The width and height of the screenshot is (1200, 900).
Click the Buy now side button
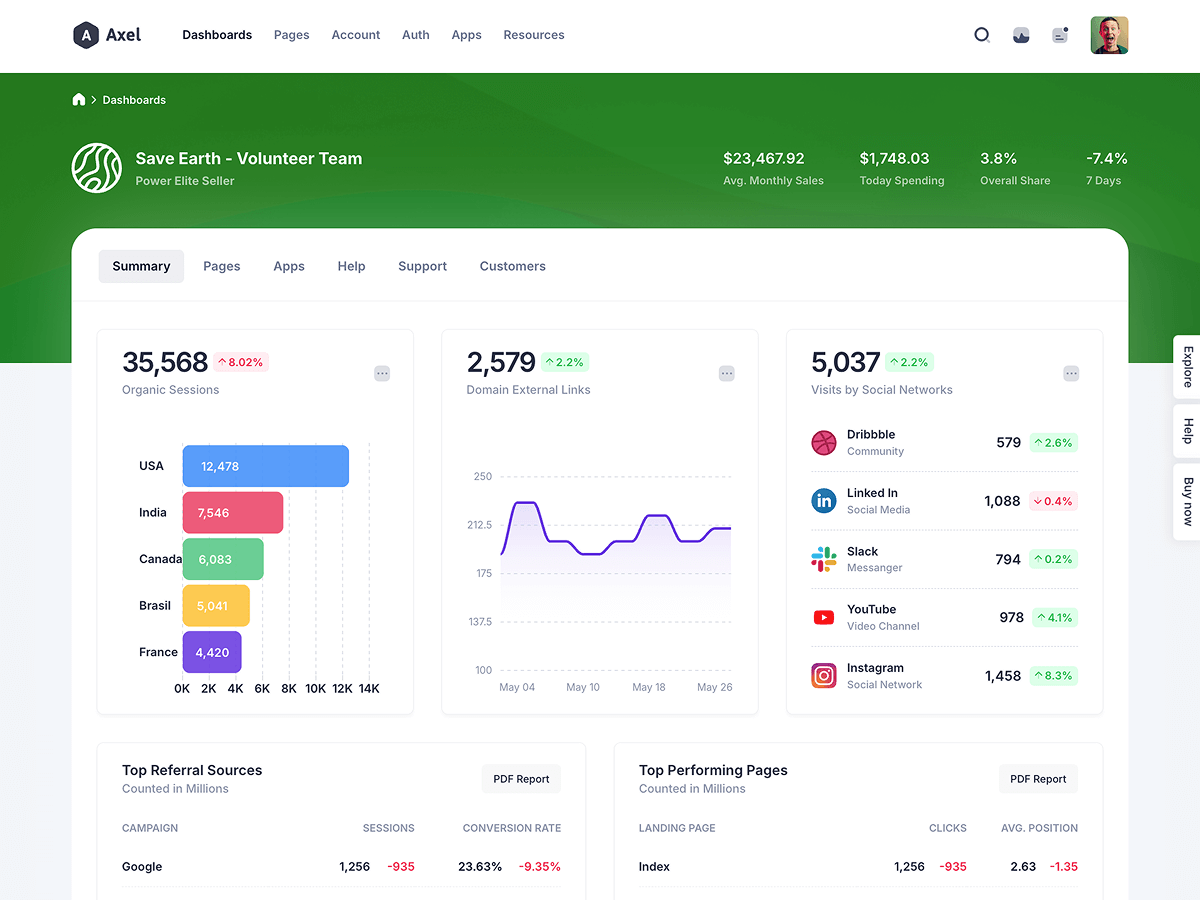pyautogui.click(x=1187, y=502)
